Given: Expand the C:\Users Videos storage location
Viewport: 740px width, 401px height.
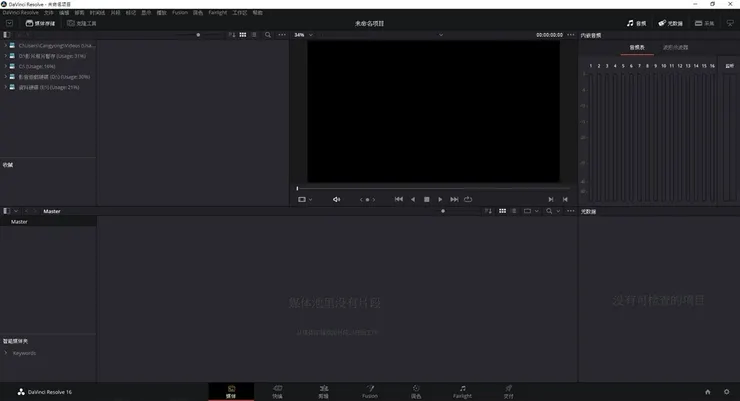Looking at the screenshot, I should (x=6, y=46).
